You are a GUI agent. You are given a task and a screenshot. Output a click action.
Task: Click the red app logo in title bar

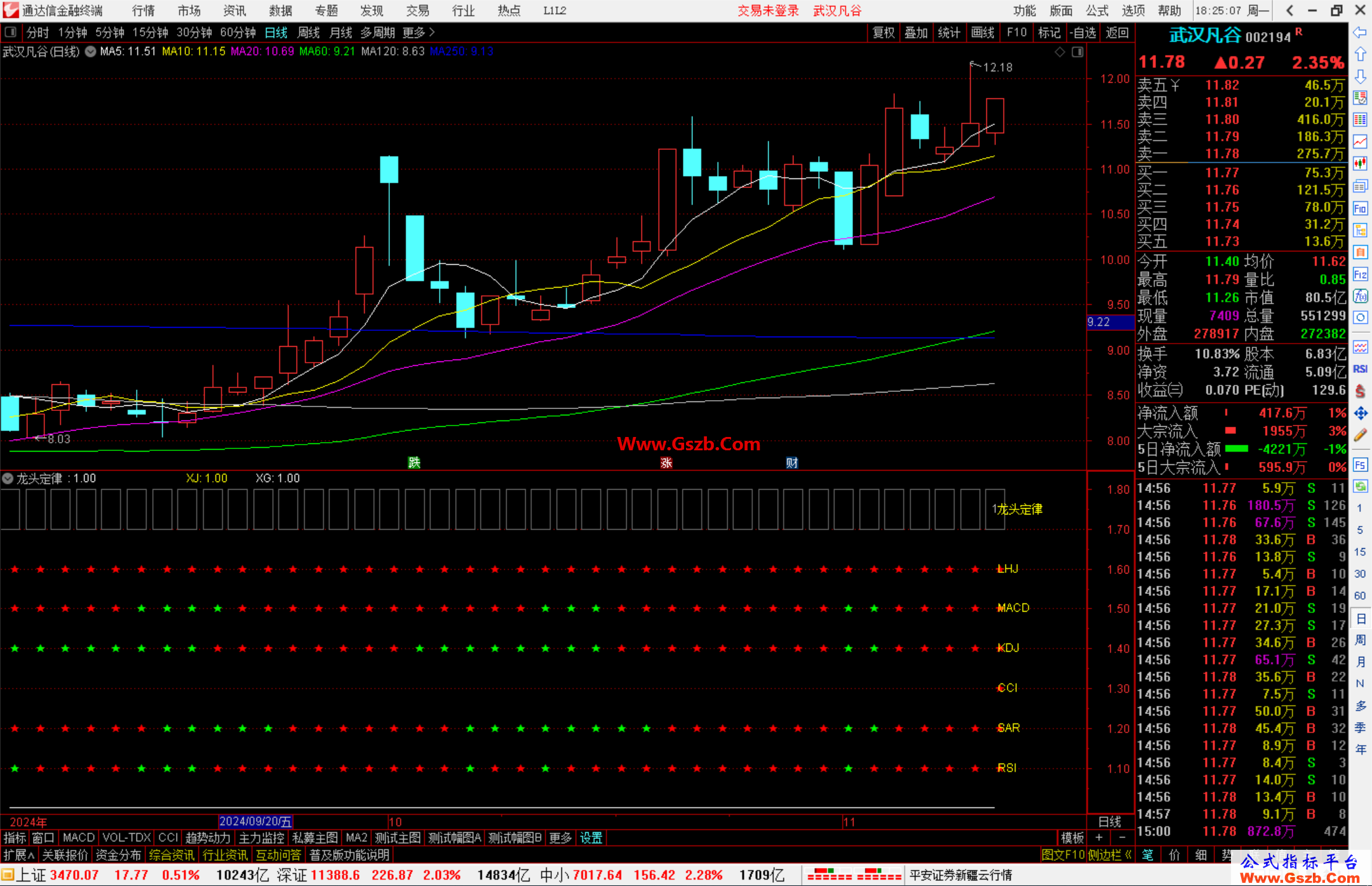coord(11,10)
